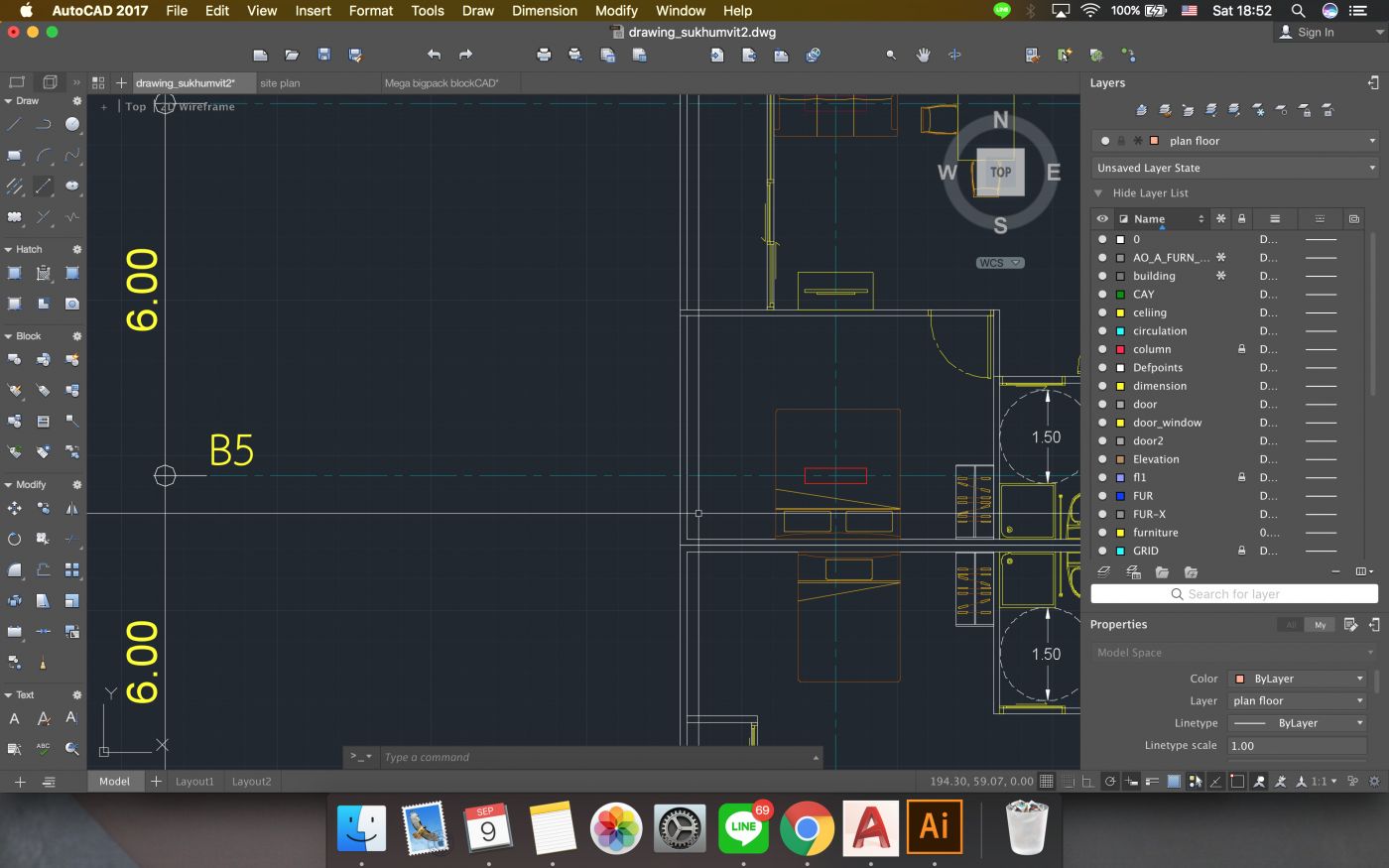Open the Dimension menu
This screenshot has height=868, width=1389.
point(544,11)
